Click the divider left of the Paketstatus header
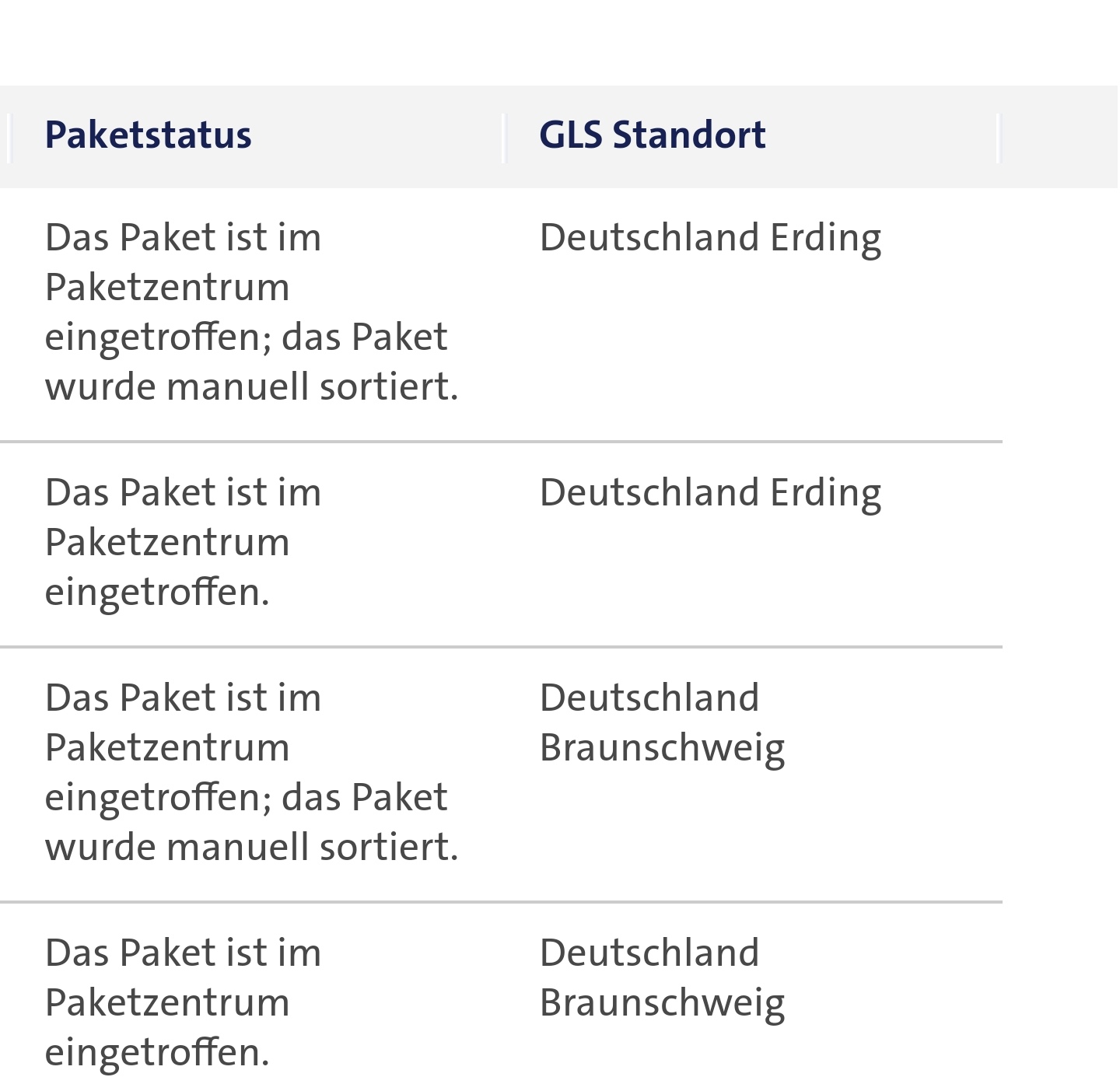 pyautogui.click(x=10, y=138)
